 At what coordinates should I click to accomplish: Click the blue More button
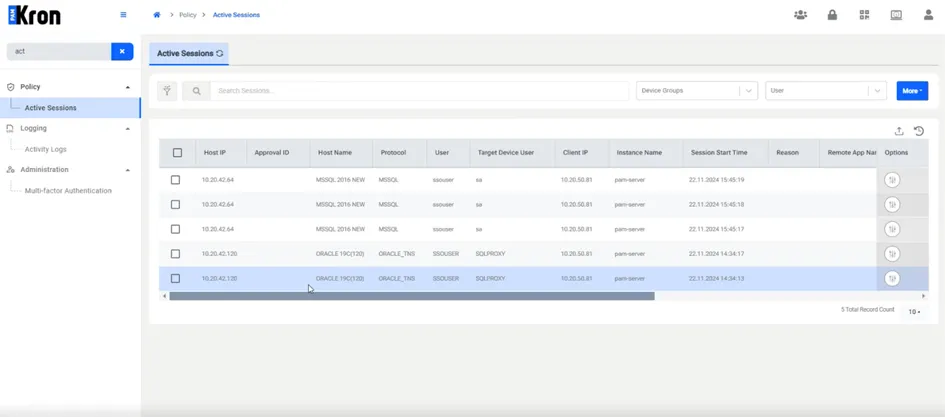coord(912,91)
